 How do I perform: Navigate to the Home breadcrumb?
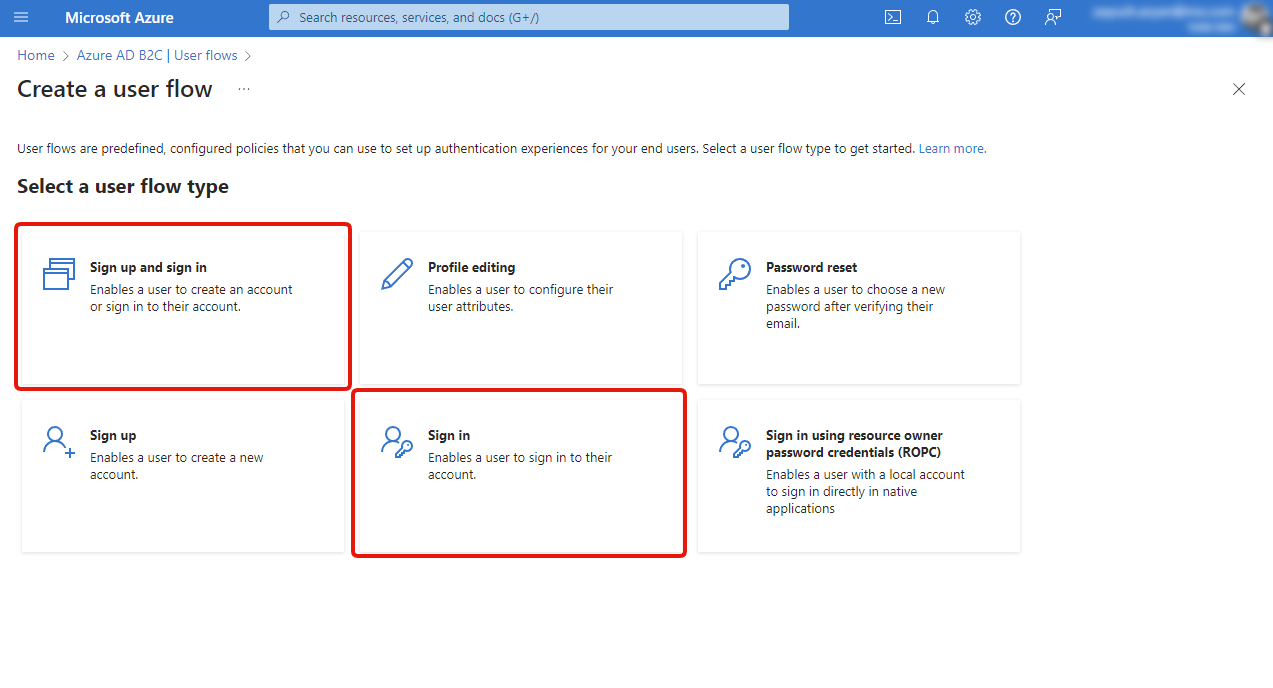35,55
